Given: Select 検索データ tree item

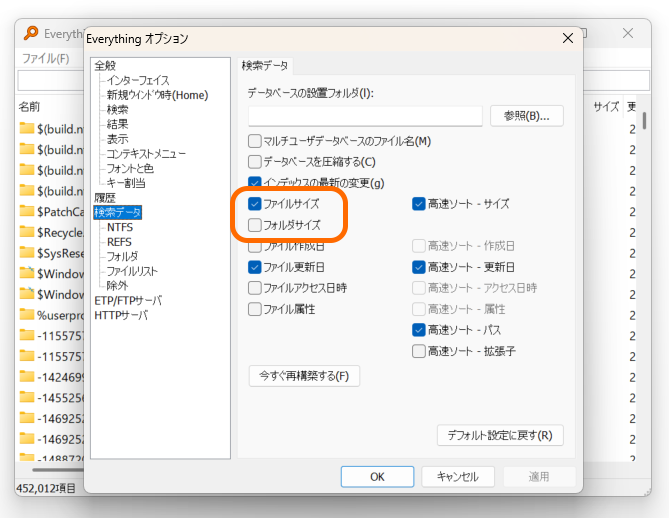Looking at the screenshot, I should click(x=117, y=212).
